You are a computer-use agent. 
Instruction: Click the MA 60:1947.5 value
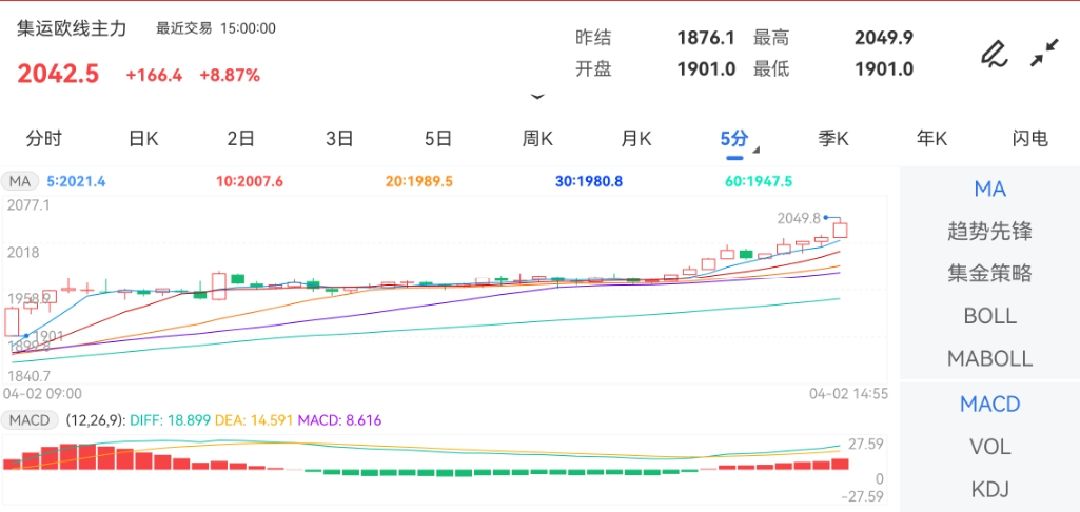(758, 181)
